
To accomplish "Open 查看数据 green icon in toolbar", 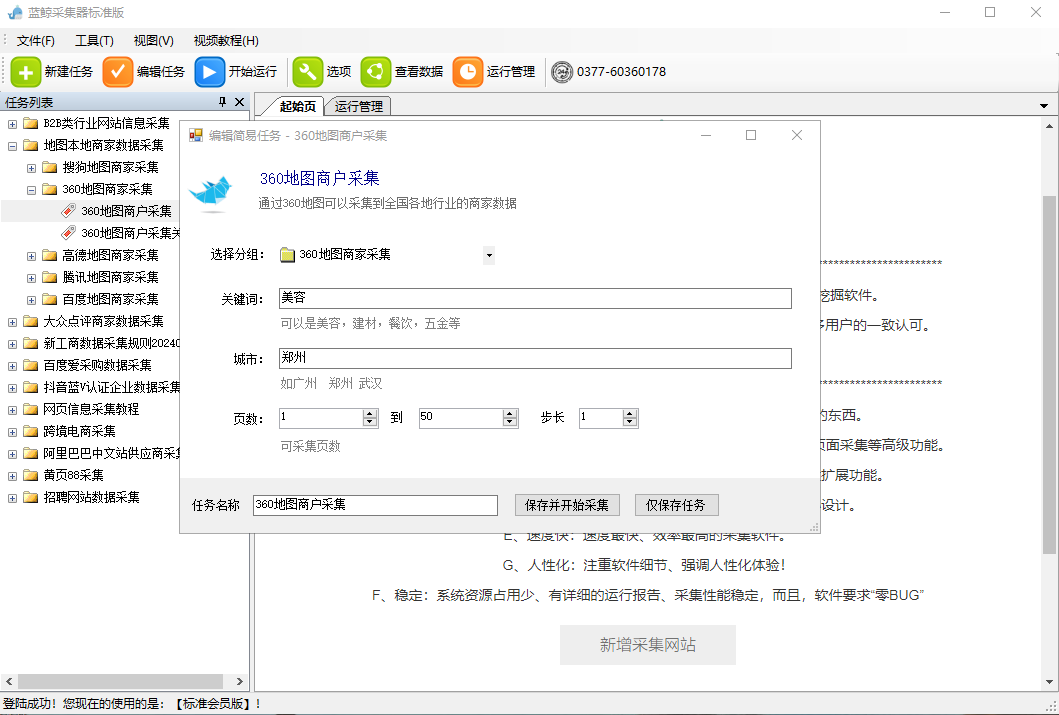I will (376, 72).
